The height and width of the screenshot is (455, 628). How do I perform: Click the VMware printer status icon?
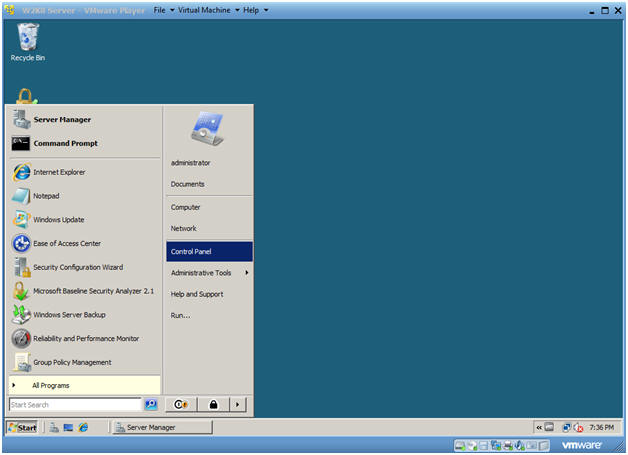[508, 445]
